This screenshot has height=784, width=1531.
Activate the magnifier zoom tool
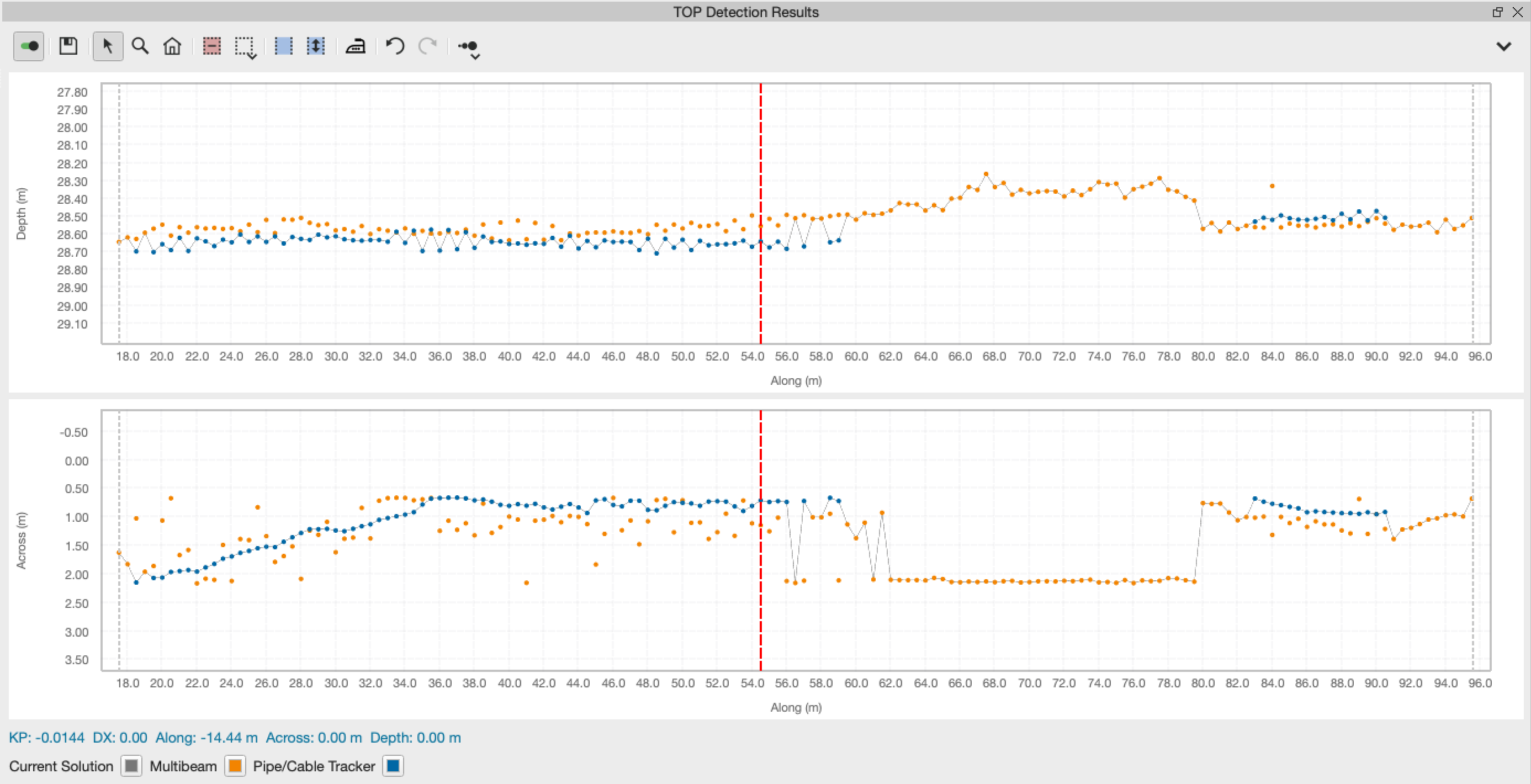click(x=140, y=46)
